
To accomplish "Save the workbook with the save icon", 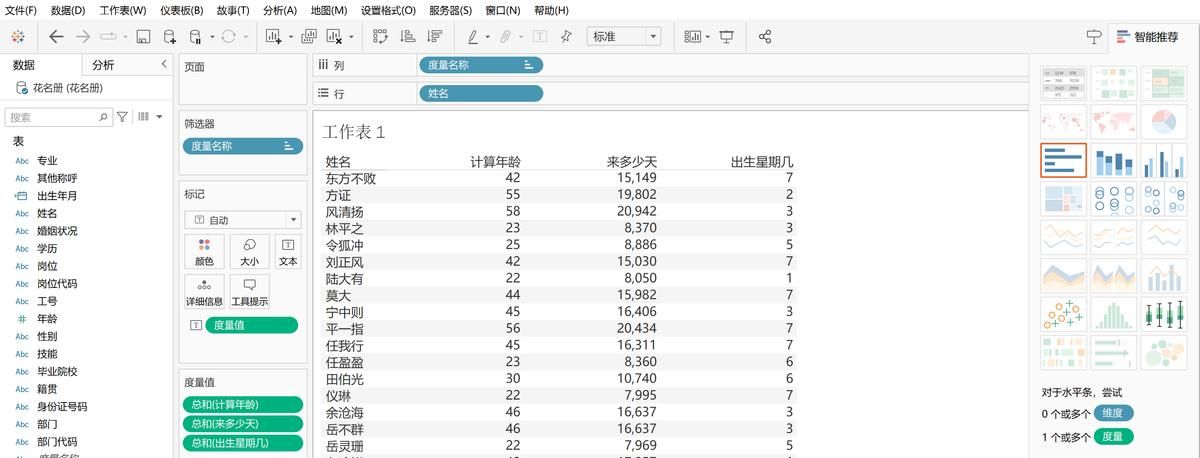I will (143, 37).
